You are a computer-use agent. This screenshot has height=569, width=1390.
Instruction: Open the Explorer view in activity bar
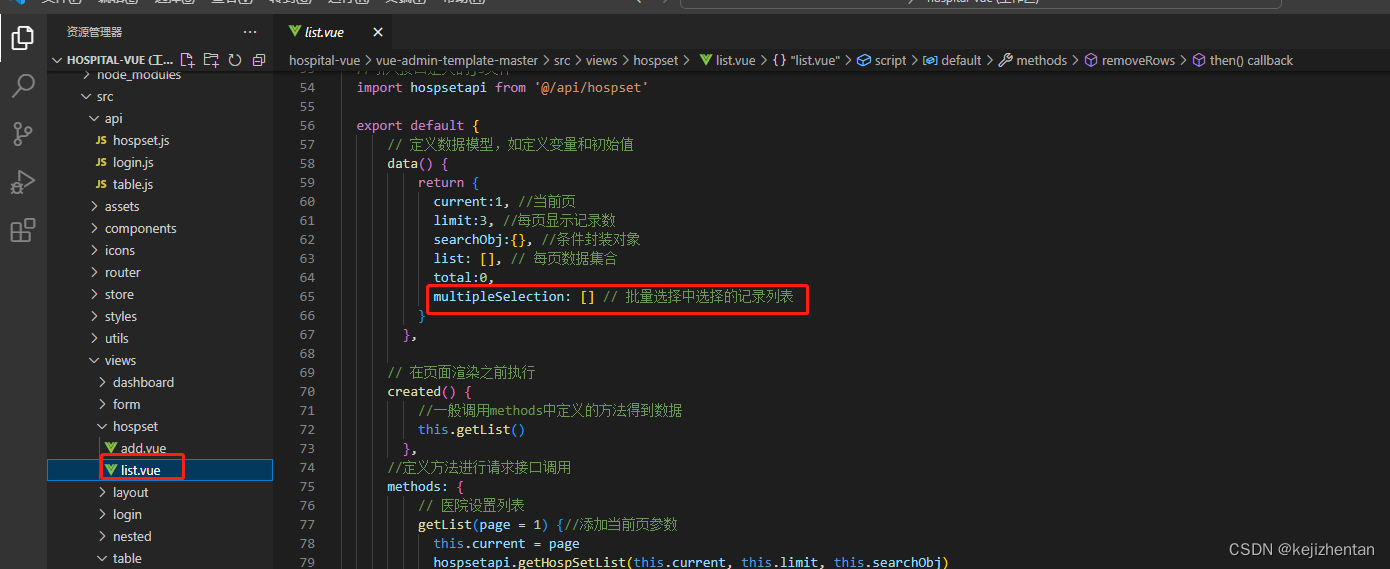tap(22, 38)
